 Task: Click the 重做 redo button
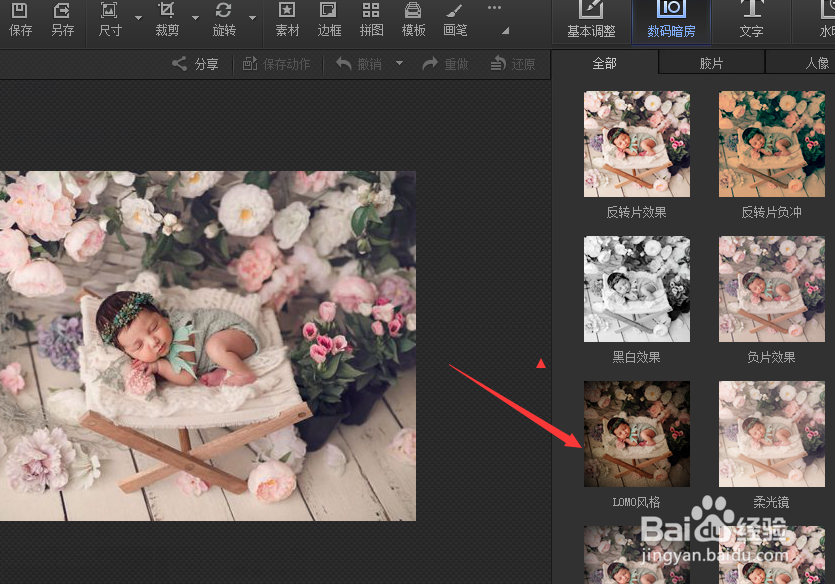(445, 64)
